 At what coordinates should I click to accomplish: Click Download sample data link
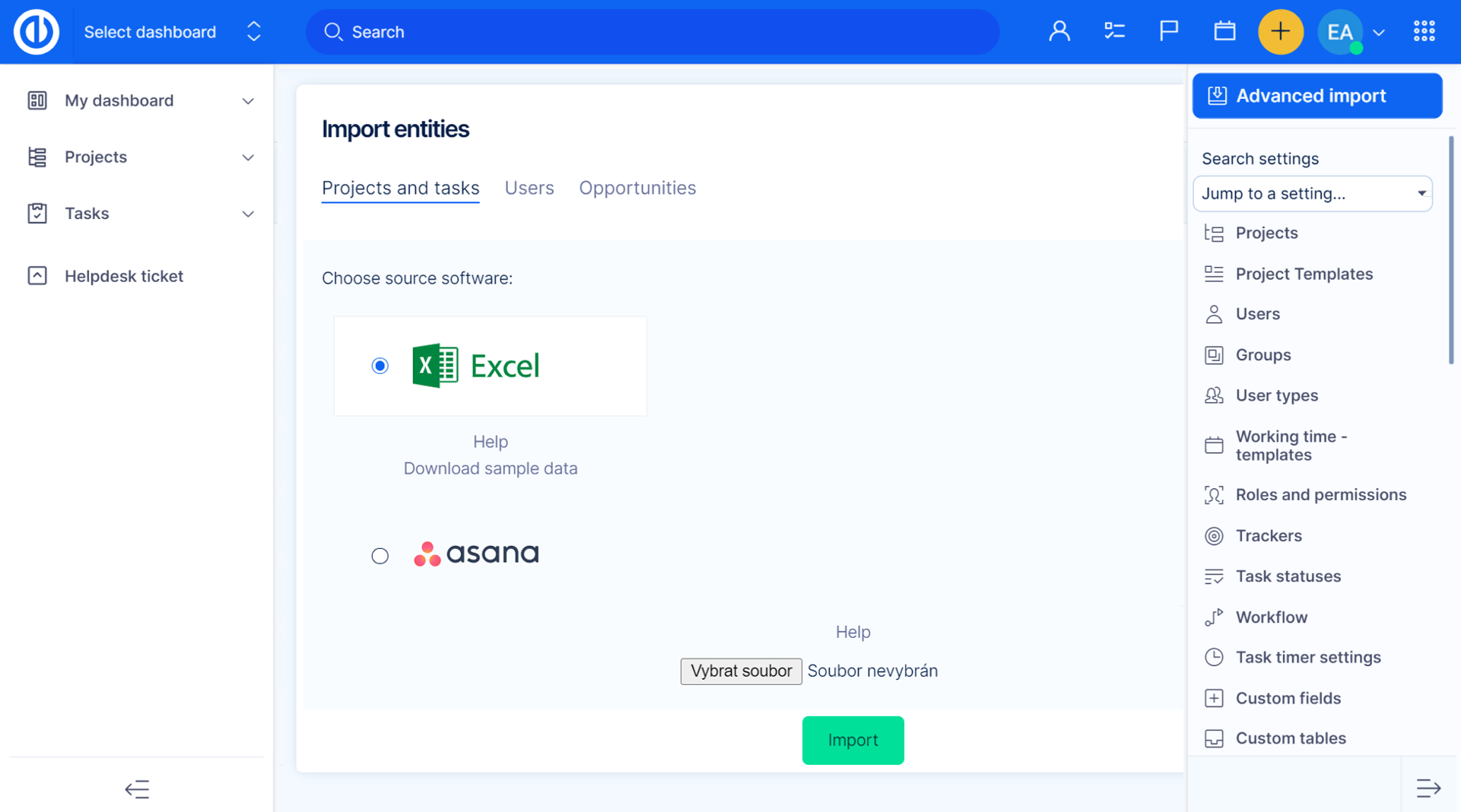[490, 468]
